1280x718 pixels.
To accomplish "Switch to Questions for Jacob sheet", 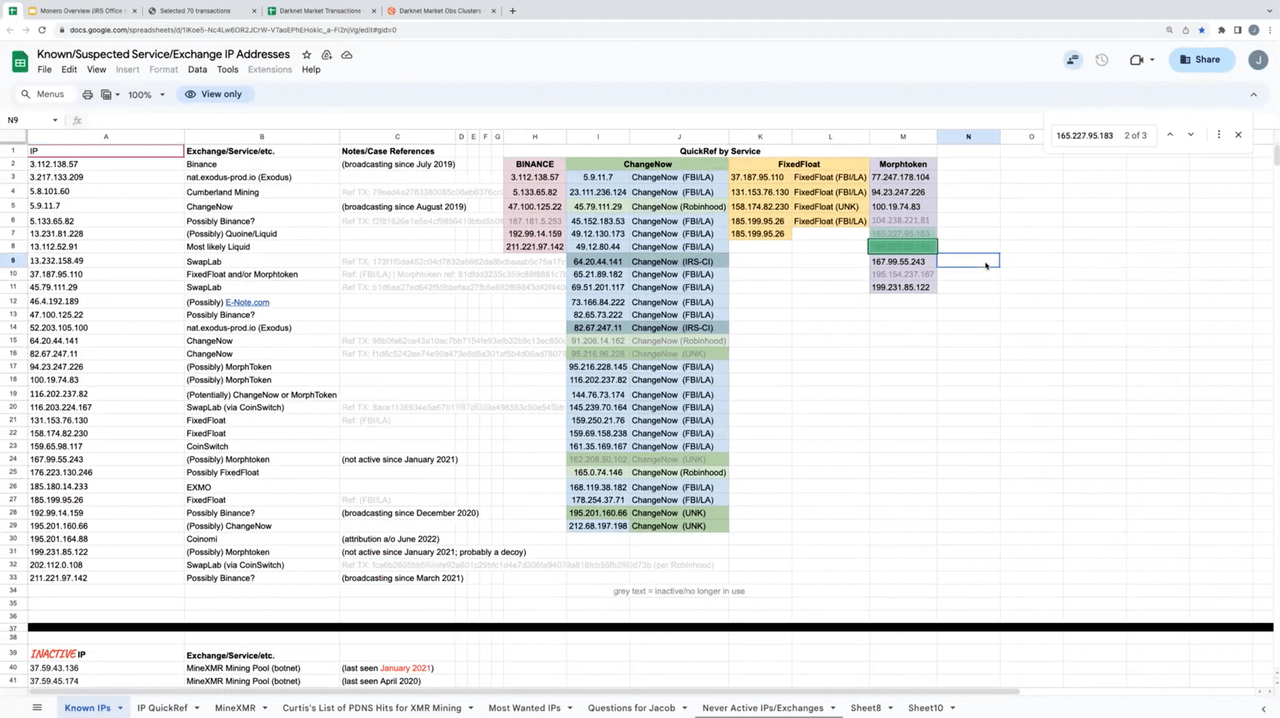I will (631, 708).
